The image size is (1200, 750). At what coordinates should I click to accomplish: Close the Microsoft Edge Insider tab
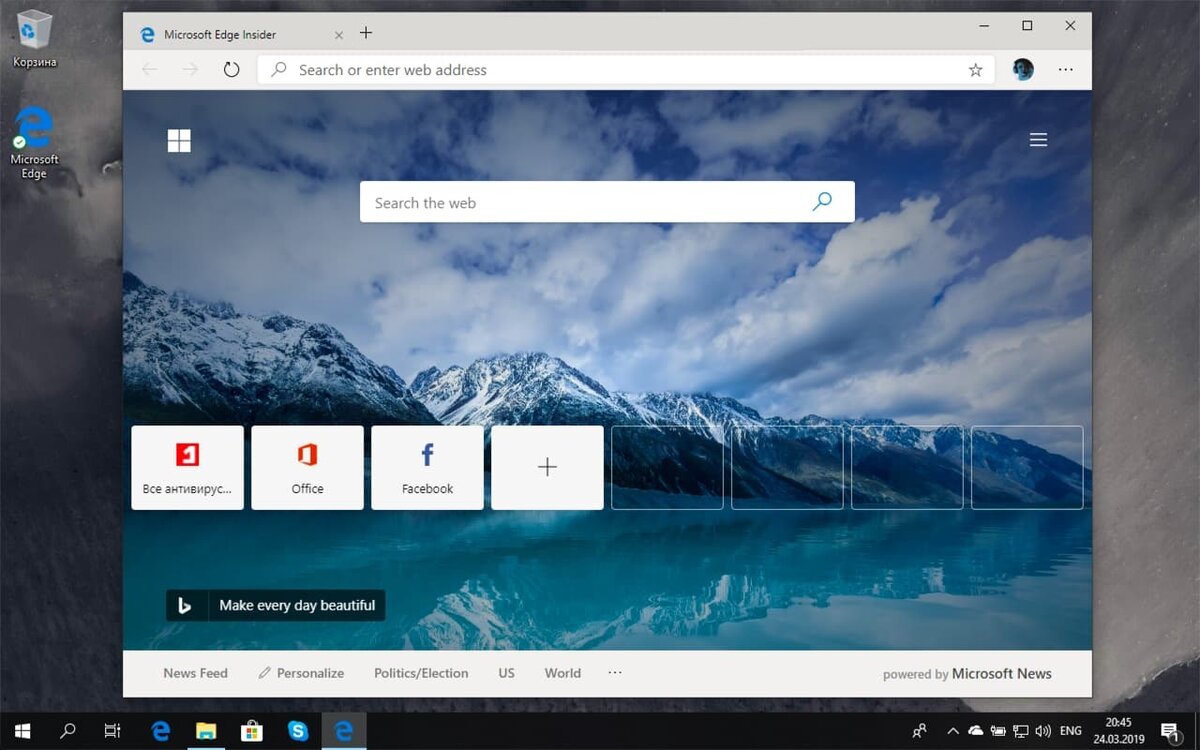[x=338, y=35]
